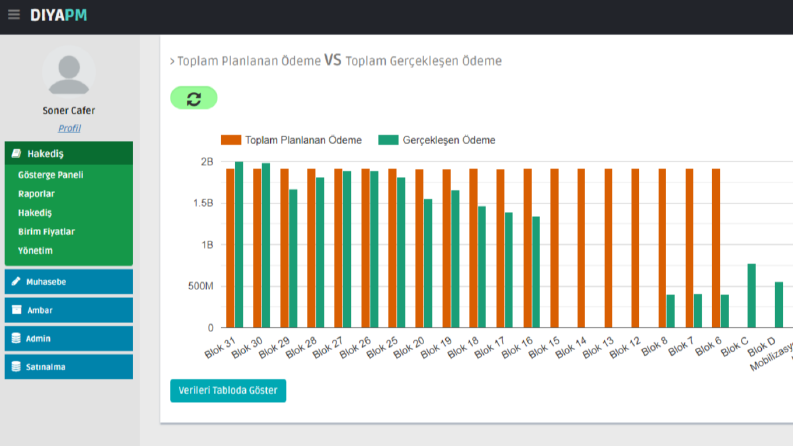Image resolution: width=793 pixels, height=446 pixels.
Task: Open Birim Fiyatlar
Action: [47, 232]
